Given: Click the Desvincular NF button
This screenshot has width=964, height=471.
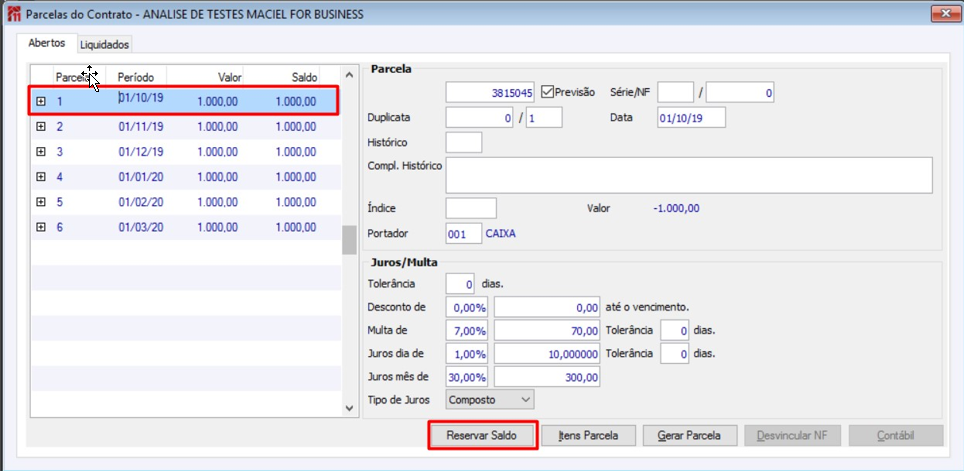Looking at the screenshot, I should [x=792, y=436].
